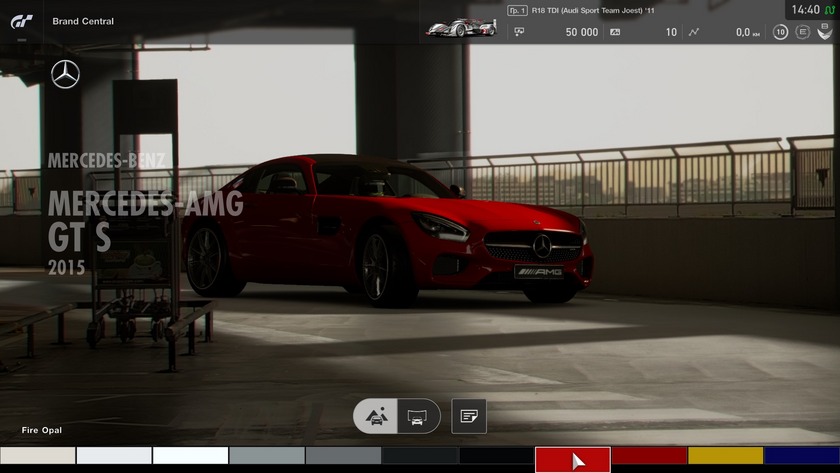Choose the pure white paint swatch
Screen dimensions: 840x473
(x=190, y=455)
